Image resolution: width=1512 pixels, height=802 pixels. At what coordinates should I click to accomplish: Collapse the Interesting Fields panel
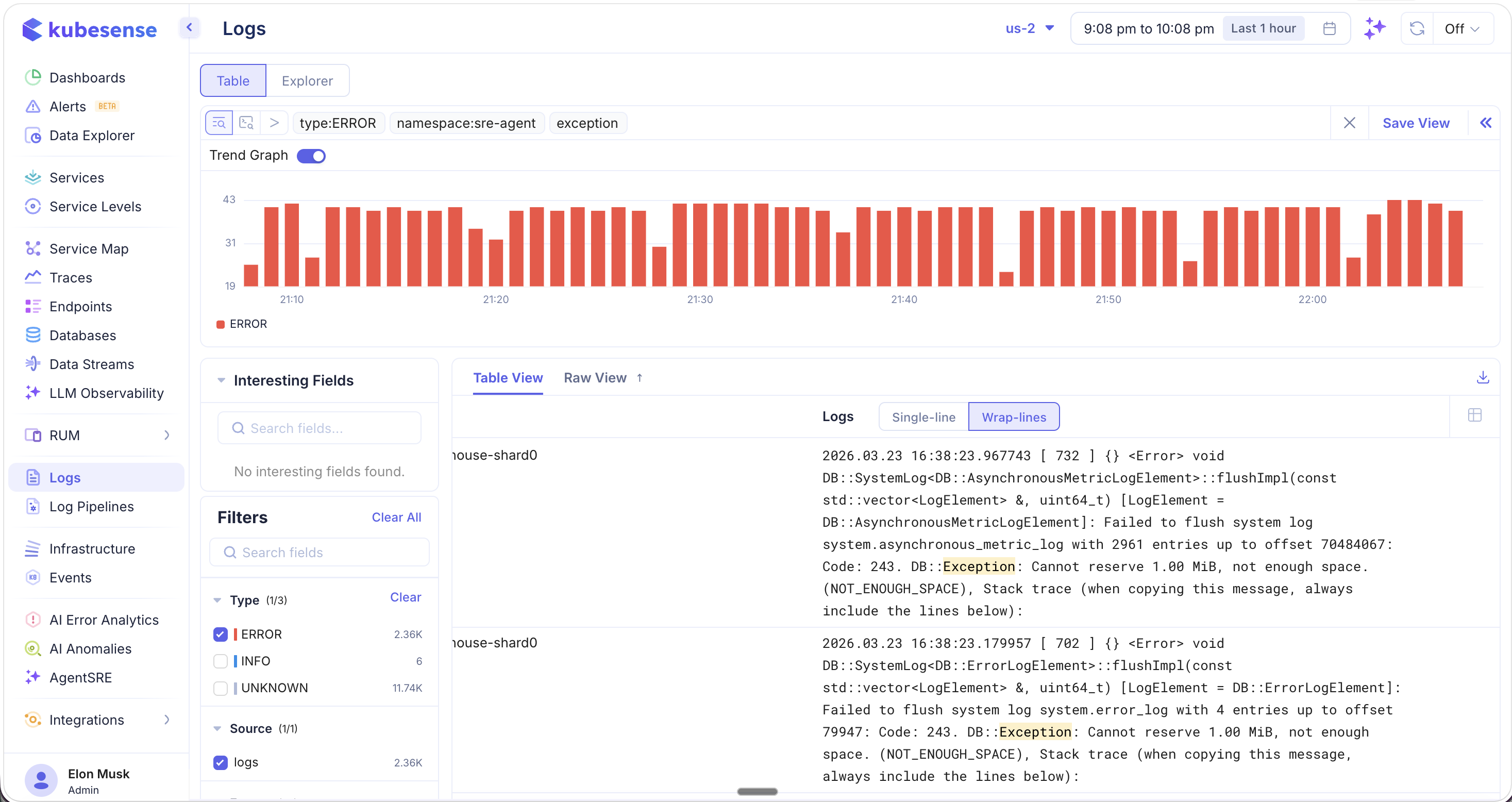pos(221,380)
